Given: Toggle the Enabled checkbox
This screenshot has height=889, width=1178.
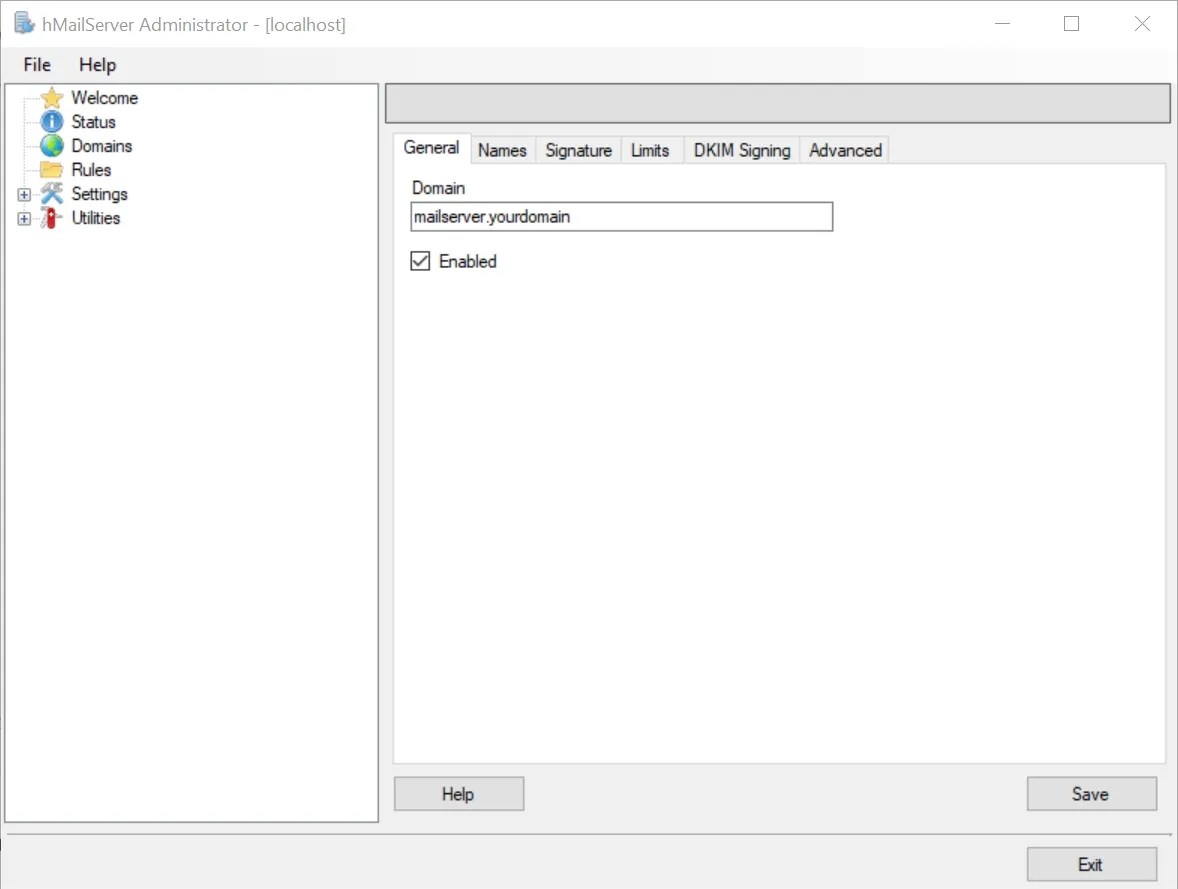Looking at the screenshot, I should tap(420, 261).
